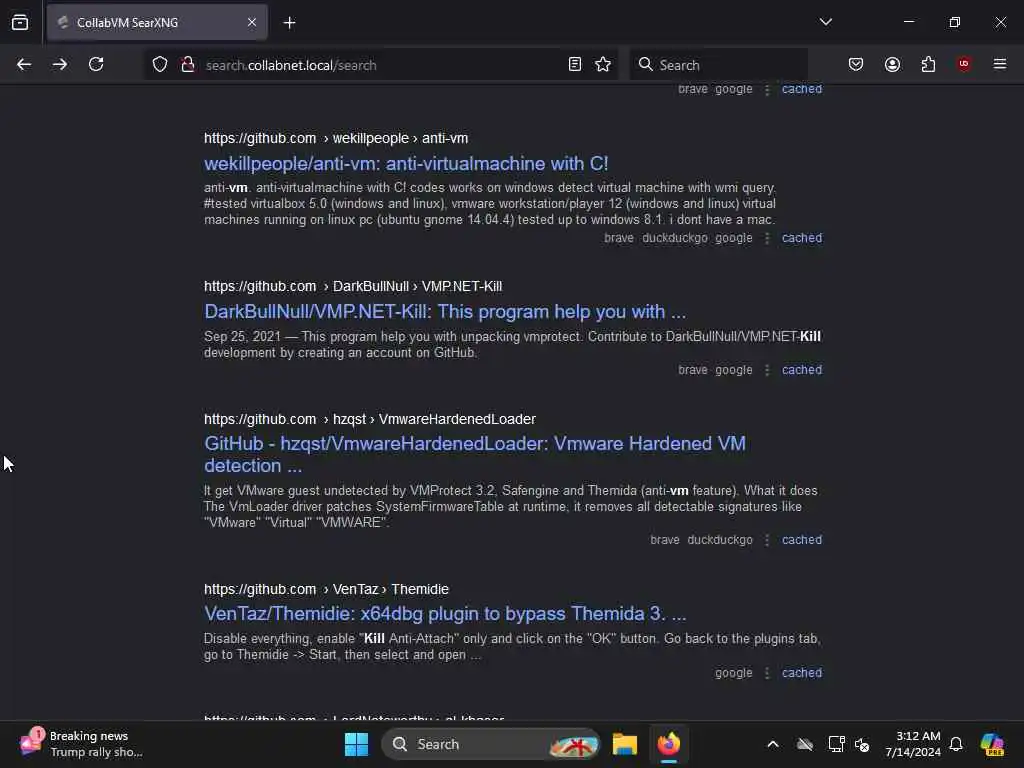Expand options dots for Themidie result
This screenshot has width=1024, height=768.
click(767, 673)
